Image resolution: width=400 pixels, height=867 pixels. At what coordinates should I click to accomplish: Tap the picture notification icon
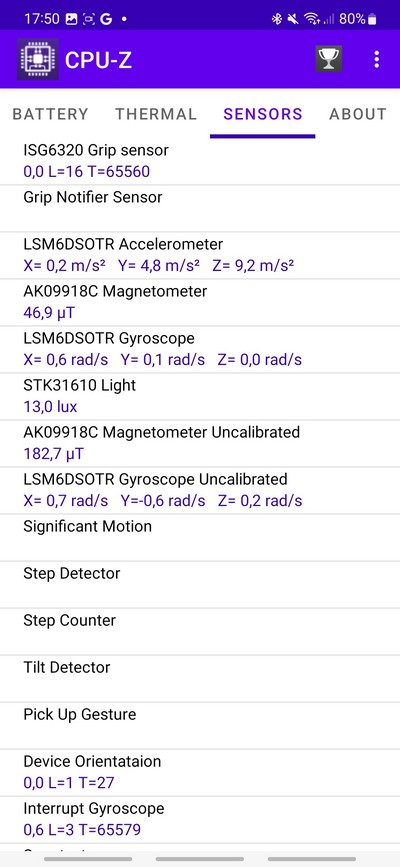(x=71, y=19)
